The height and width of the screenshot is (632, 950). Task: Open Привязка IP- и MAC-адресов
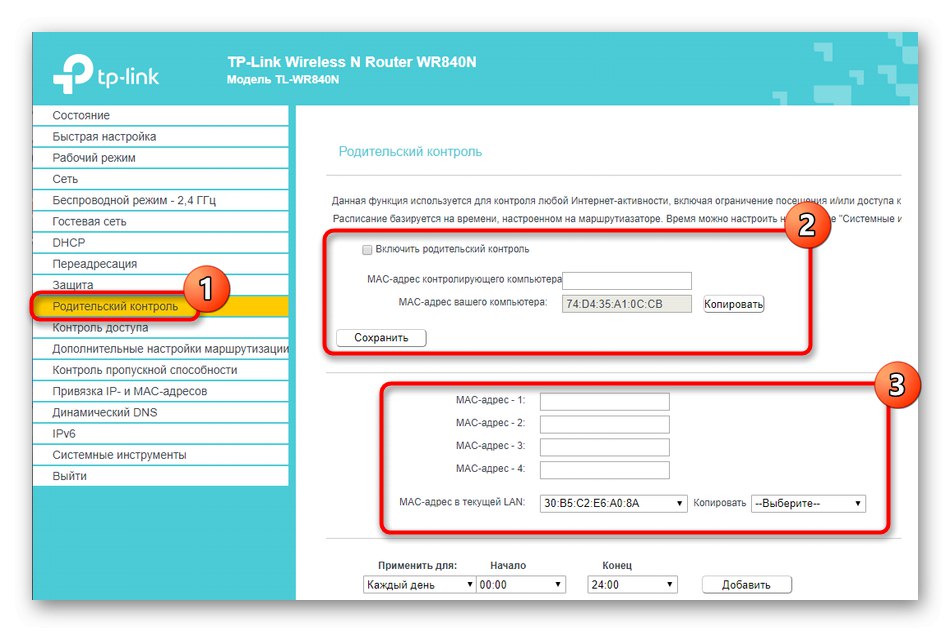pyautogui.click(x=161, y=391)
